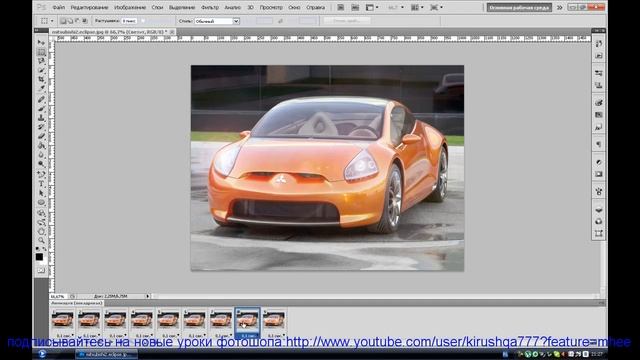Select the Pen tool
The height and width of the screenshot is (360, 640).
[41, 175]
